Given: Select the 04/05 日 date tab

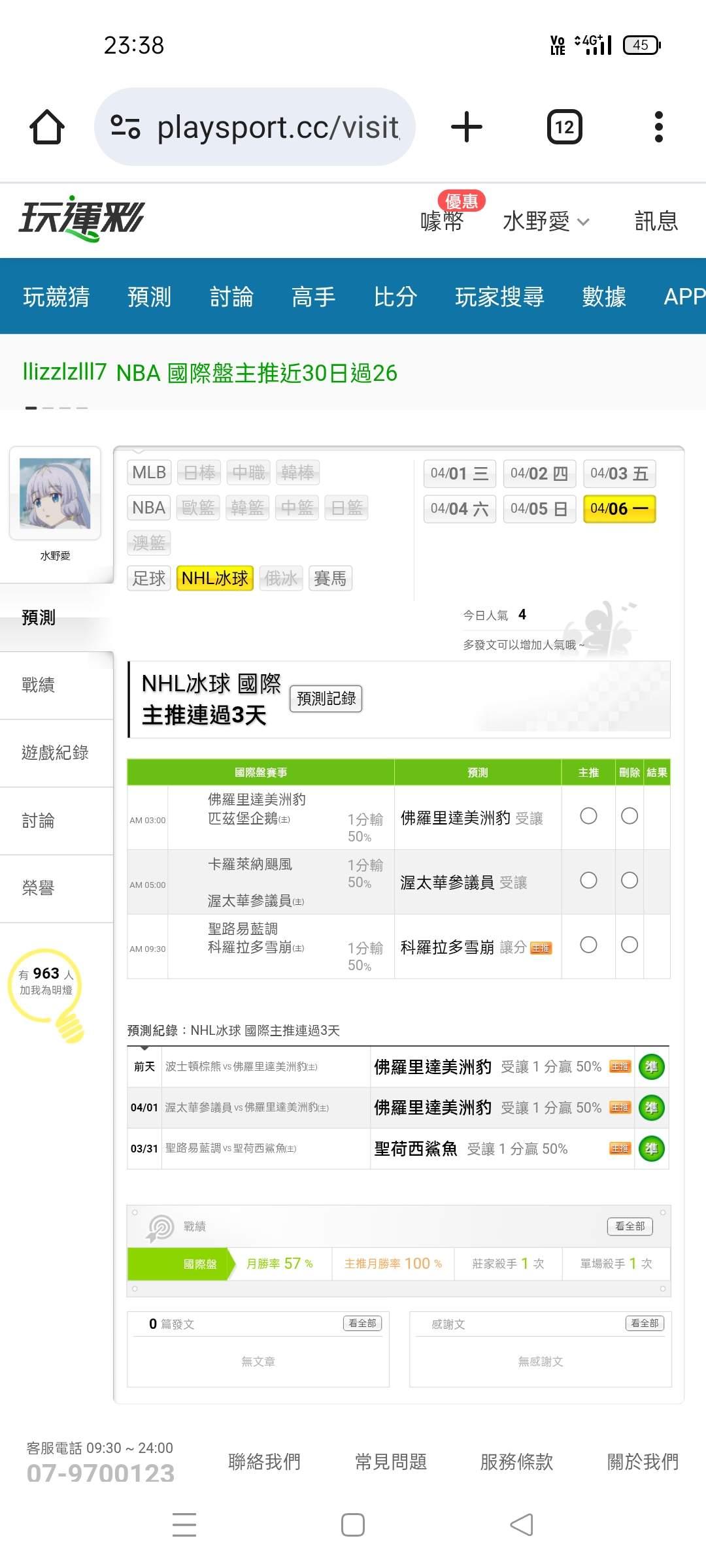Looking at the screenshot, I should coord(539,509).
